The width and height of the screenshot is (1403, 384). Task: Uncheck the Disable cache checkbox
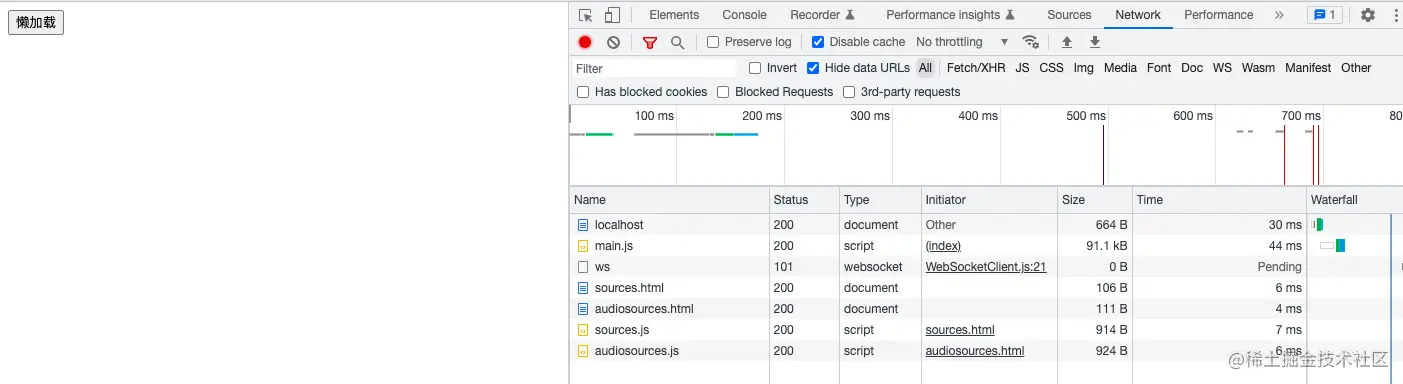click(x=818, y=42)
